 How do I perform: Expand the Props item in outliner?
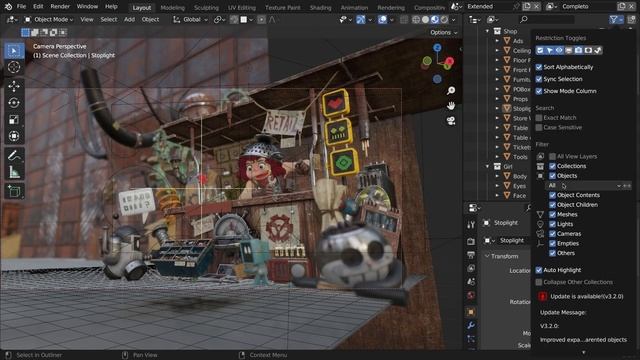click(497, 99)
